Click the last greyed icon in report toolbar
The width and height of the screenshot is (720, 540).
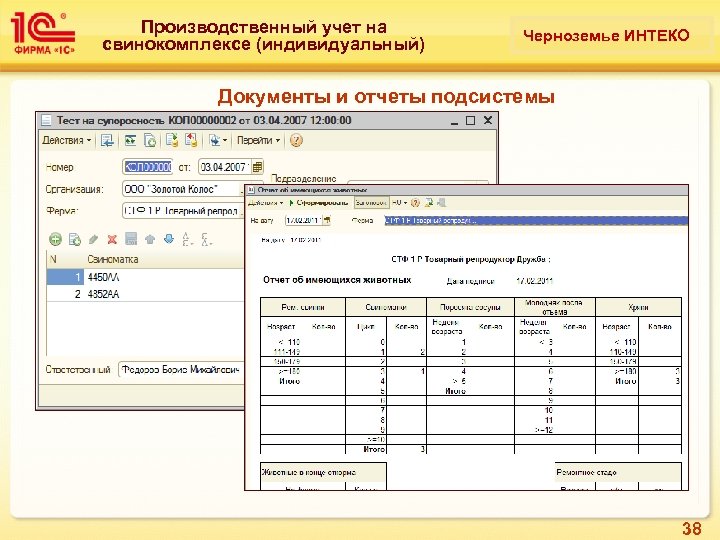click(442, 202)
